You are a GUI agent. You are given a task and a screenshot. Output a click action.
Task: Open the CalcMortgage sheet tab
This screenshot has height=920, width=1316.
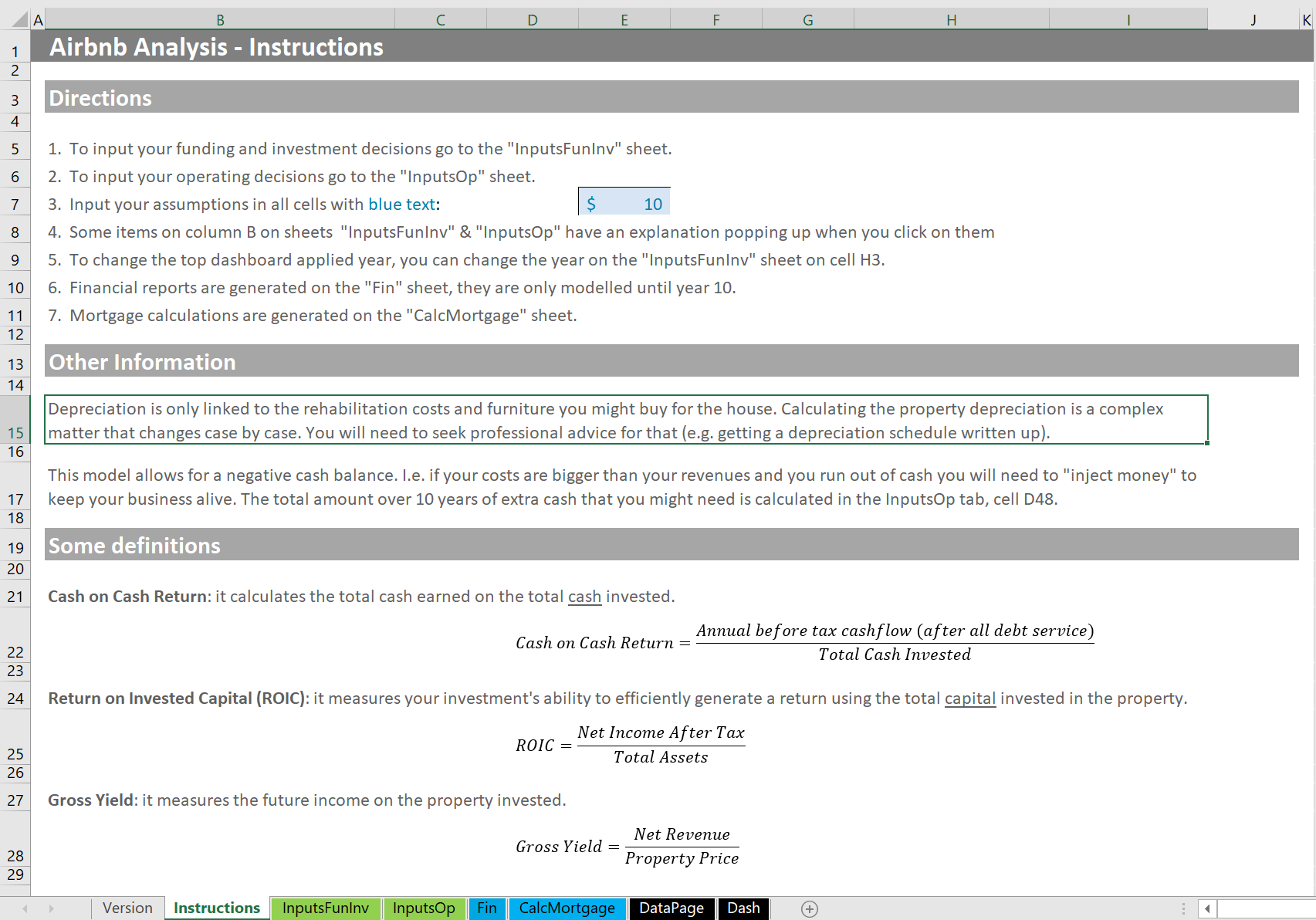pyautogui.click(x=567, y=908)
